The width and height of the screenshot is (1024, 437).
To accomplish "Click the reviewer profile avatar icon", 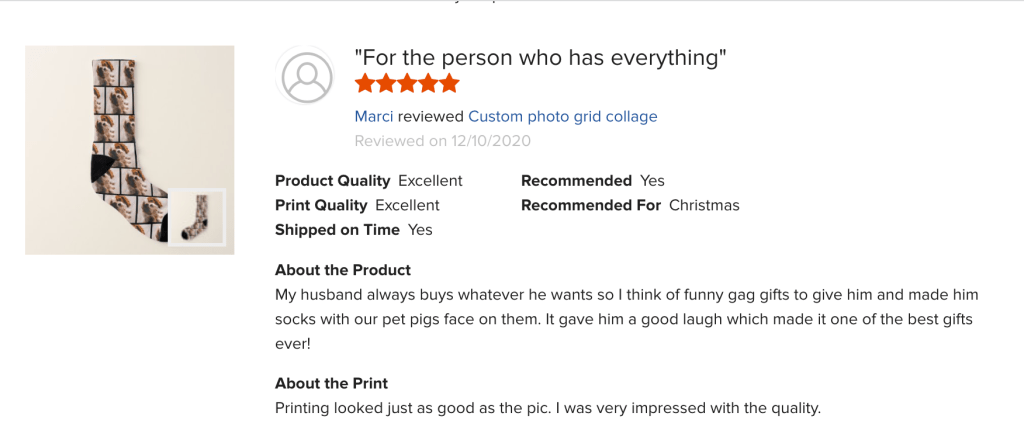I will (307, 76).
